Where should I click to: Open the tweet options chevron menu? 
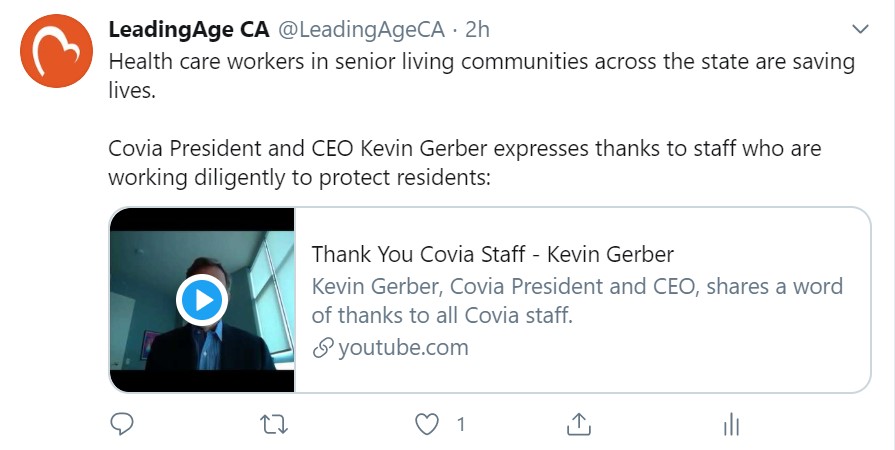(x=860, y=29)
